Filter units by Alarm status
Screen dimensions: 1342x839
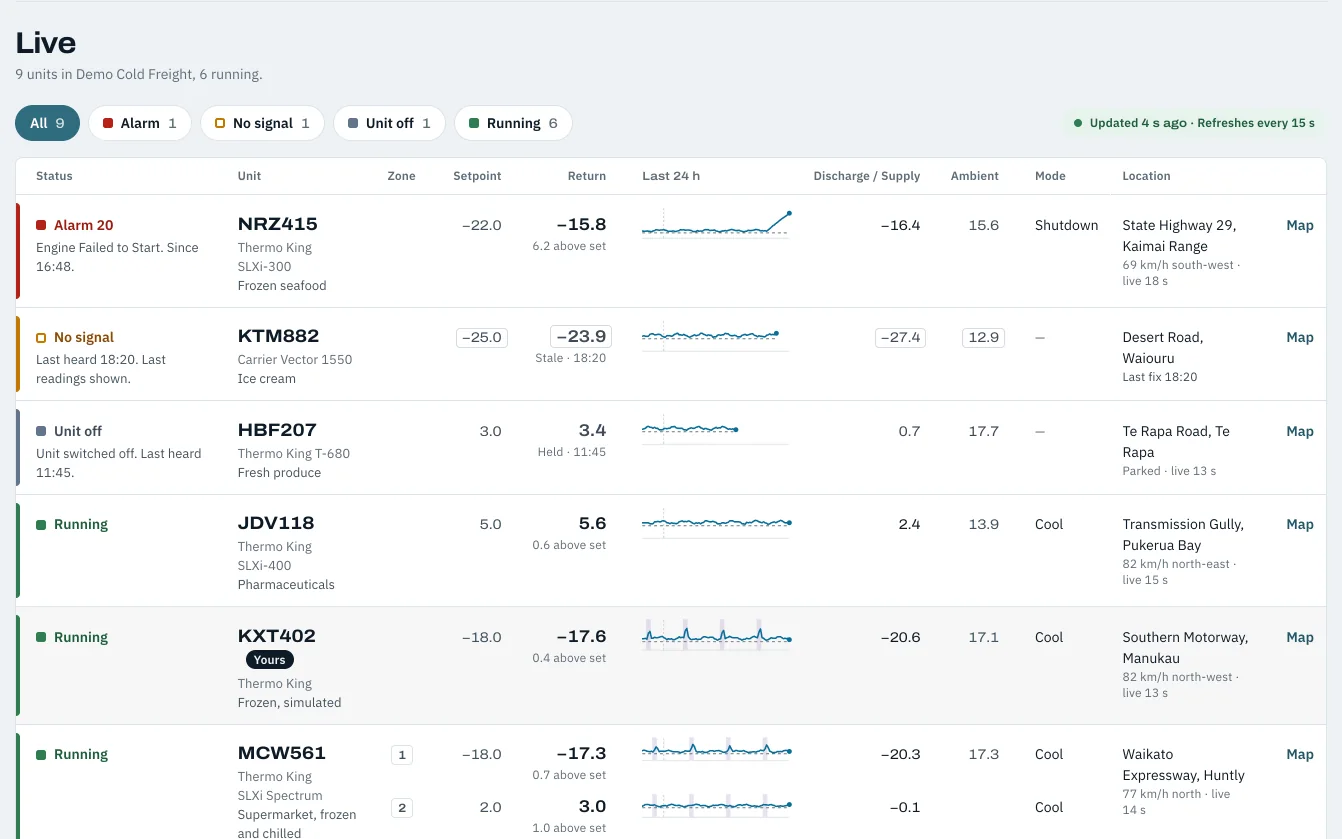[140, 123]
